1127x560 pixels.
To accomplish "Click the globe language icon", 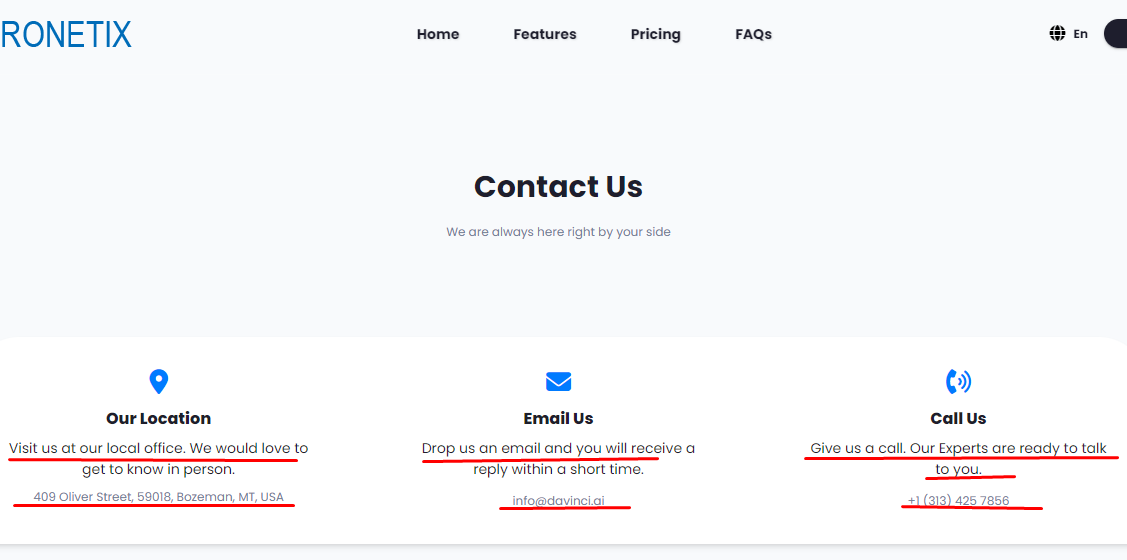I will [x=1057, y=33].
